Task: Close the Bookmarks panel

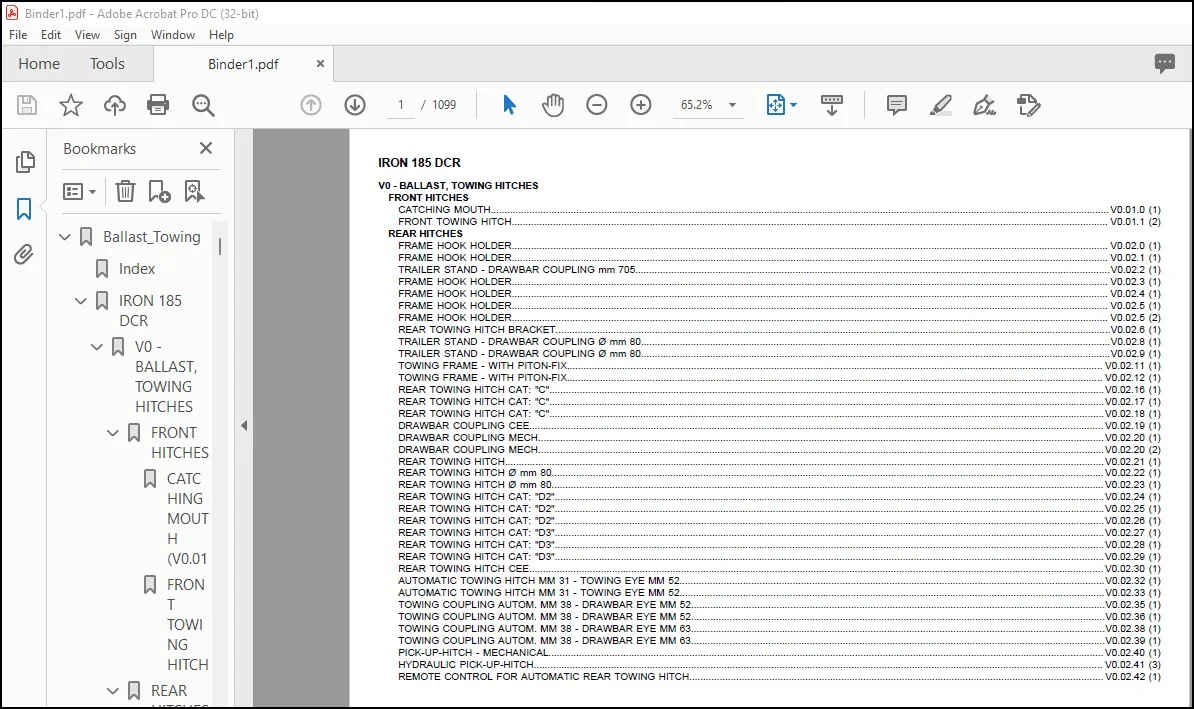Action: (206, 148)
